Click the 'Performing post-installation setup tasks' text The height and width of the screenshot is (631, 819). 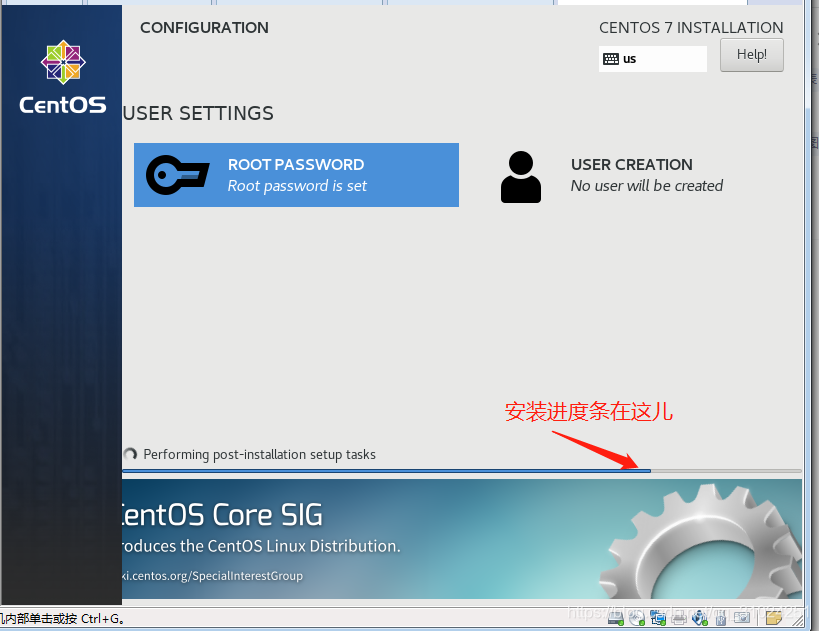pyautogui.click(x=260, y=454)
